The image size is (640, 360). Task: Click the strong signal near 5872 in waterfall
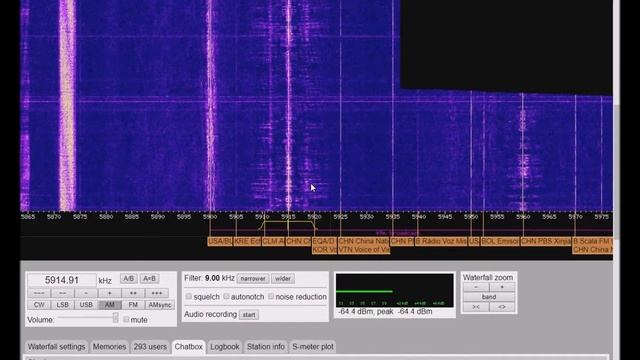click(67, 105)
